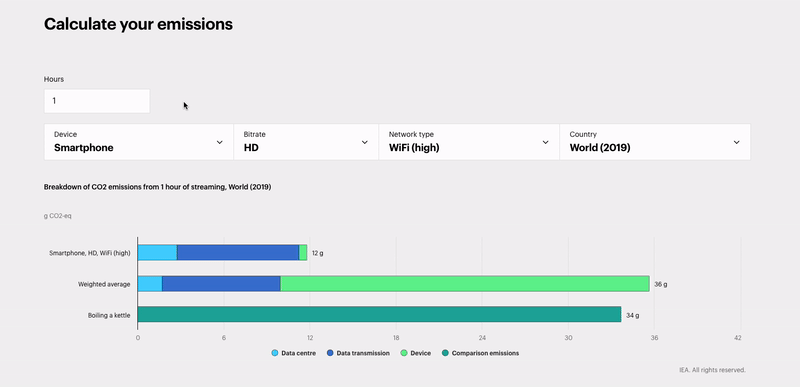Screen dimensions: 800x387
Task: Open Network type dropdown showing WiFi (high)
Action: (469, 142)
